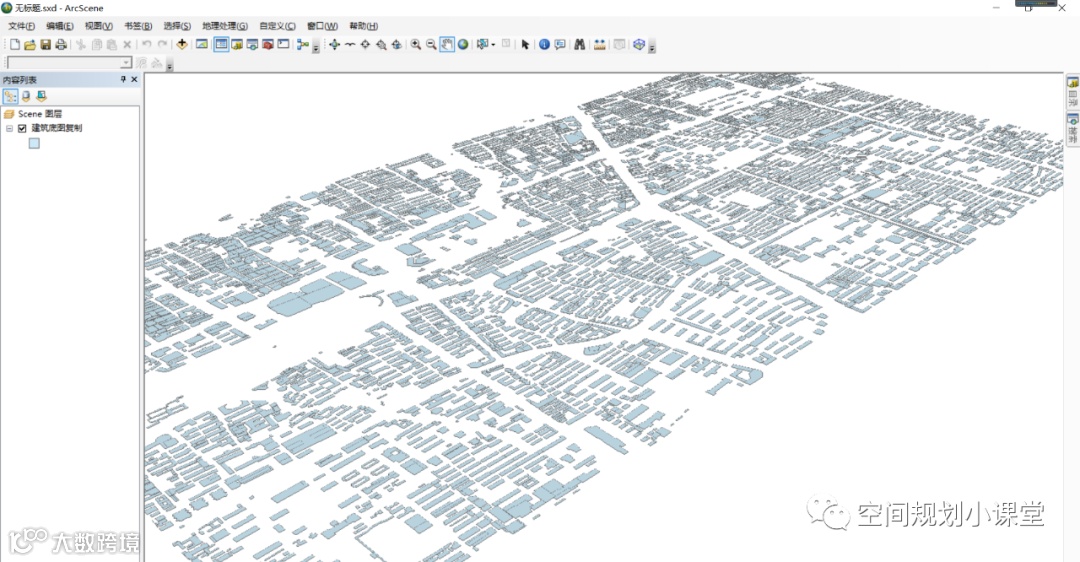Activate the Pan hand tool

pos(447,44)
